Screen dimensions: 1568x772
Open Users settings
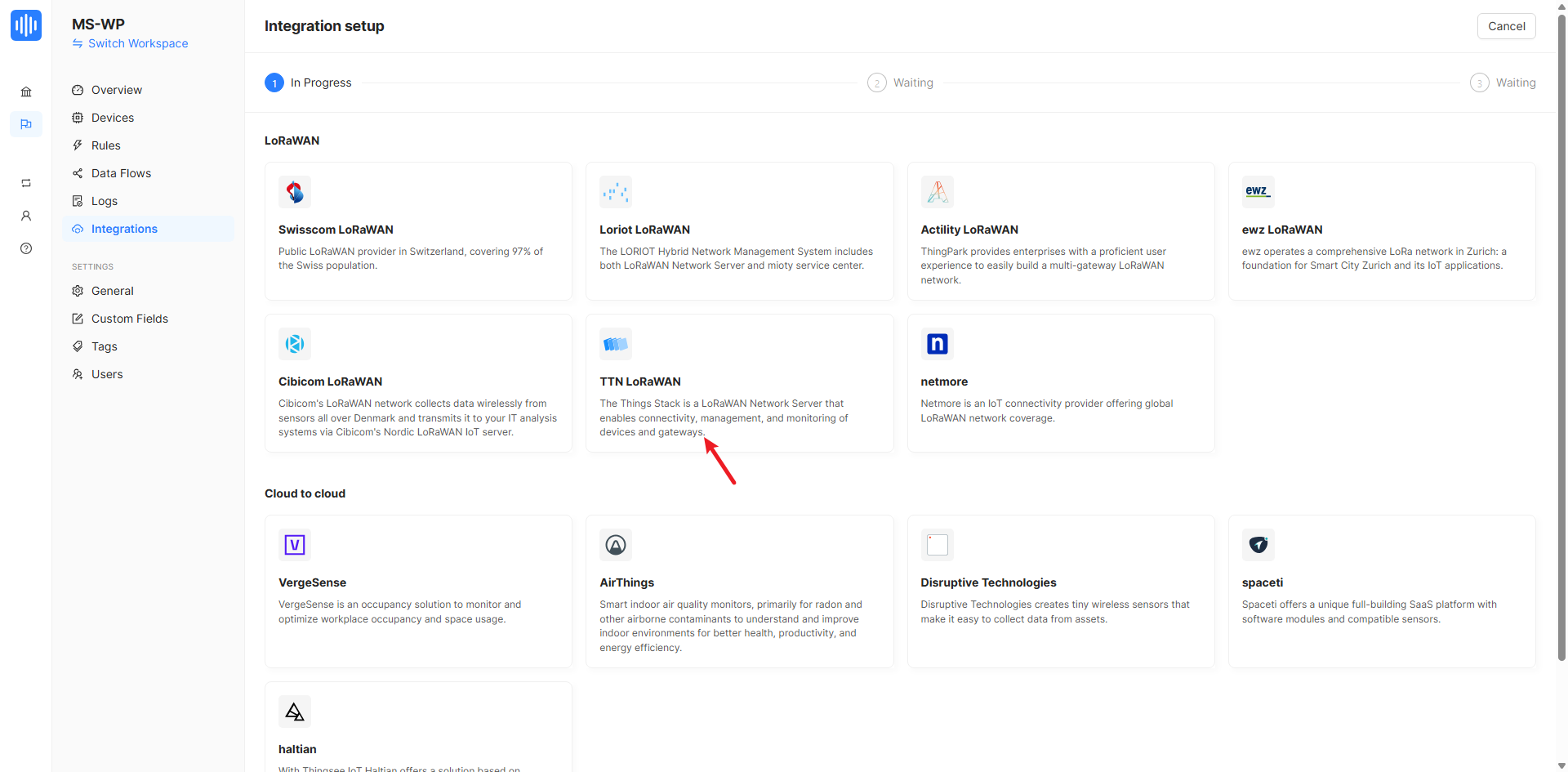149,374
